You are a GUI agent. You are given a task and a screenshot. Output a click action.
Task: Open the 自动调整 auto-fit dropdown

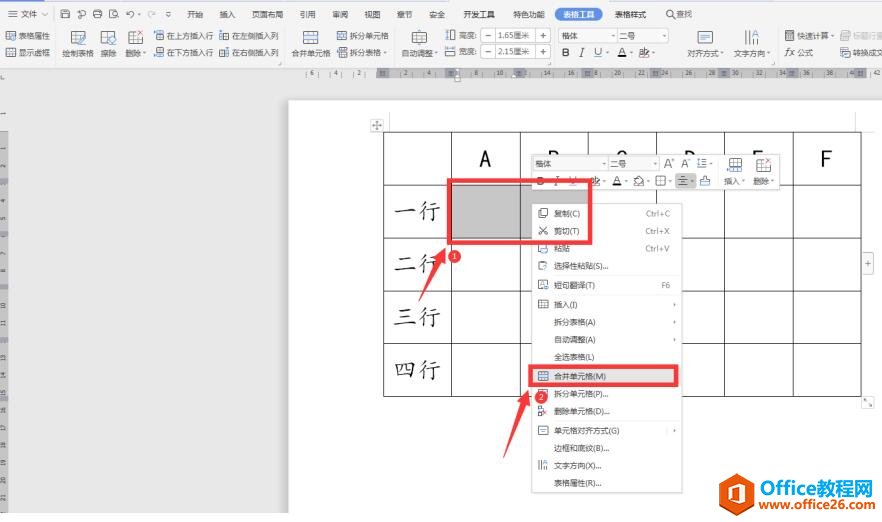tap(419, 44)
